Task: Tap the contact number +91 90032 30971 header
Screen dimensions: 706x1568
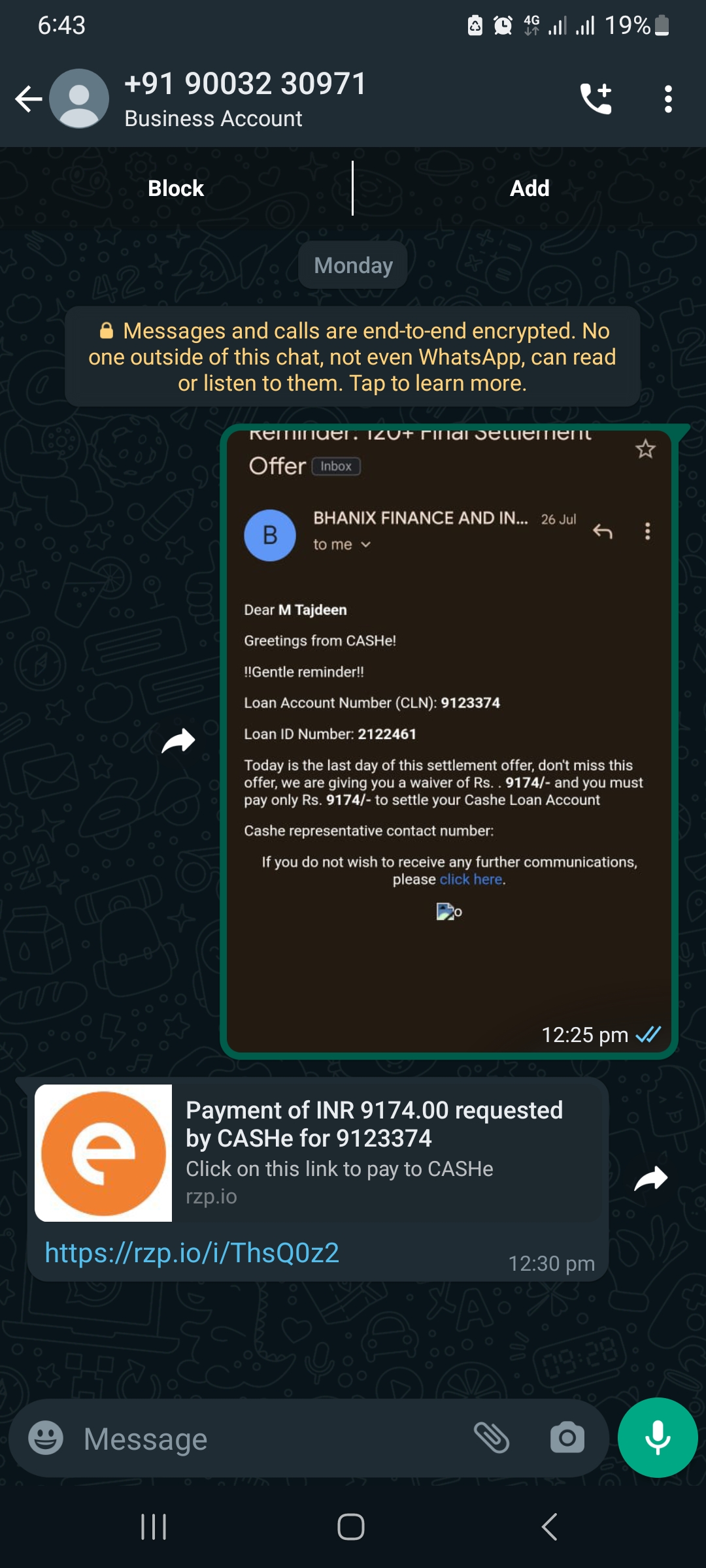Action: (246, 84)
